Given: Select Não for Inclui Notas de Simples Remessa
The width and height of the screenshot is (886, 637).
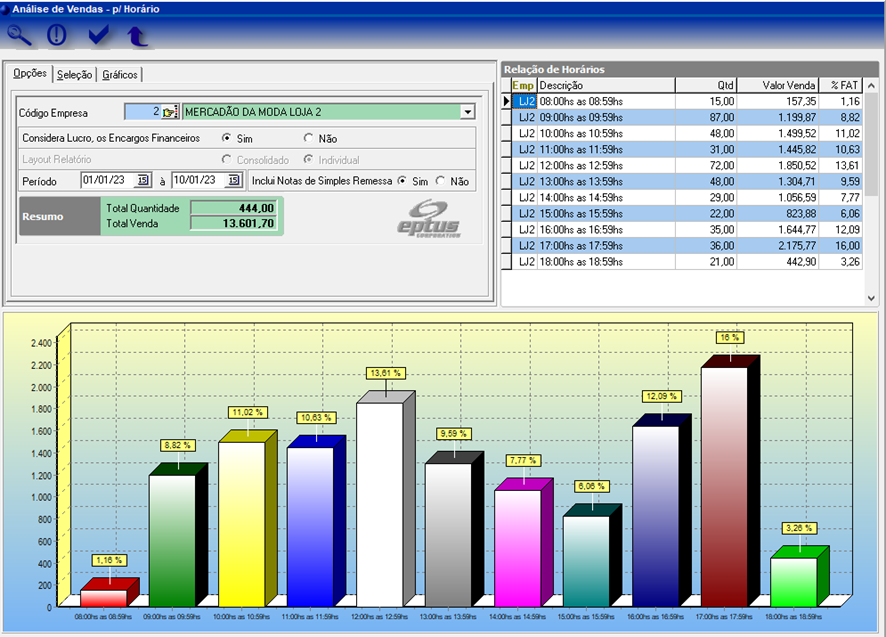Looking at the screenshot, I should [x=441, y=181].
